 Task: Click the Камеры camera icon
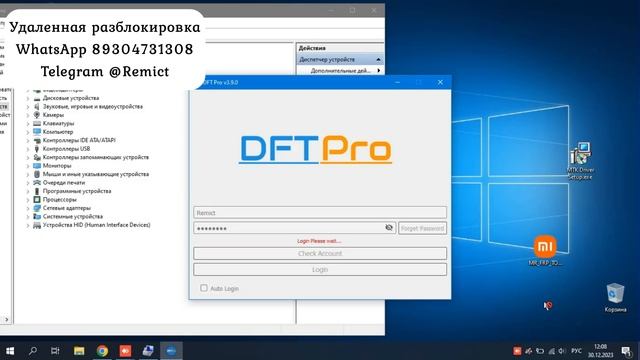point(37,115)
